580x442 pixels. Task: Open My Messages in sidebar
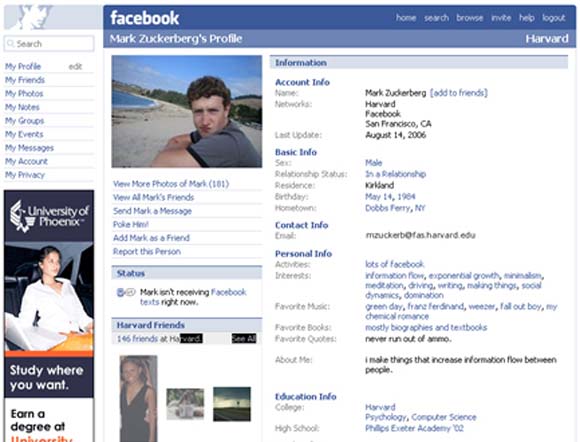pos(29,148)
